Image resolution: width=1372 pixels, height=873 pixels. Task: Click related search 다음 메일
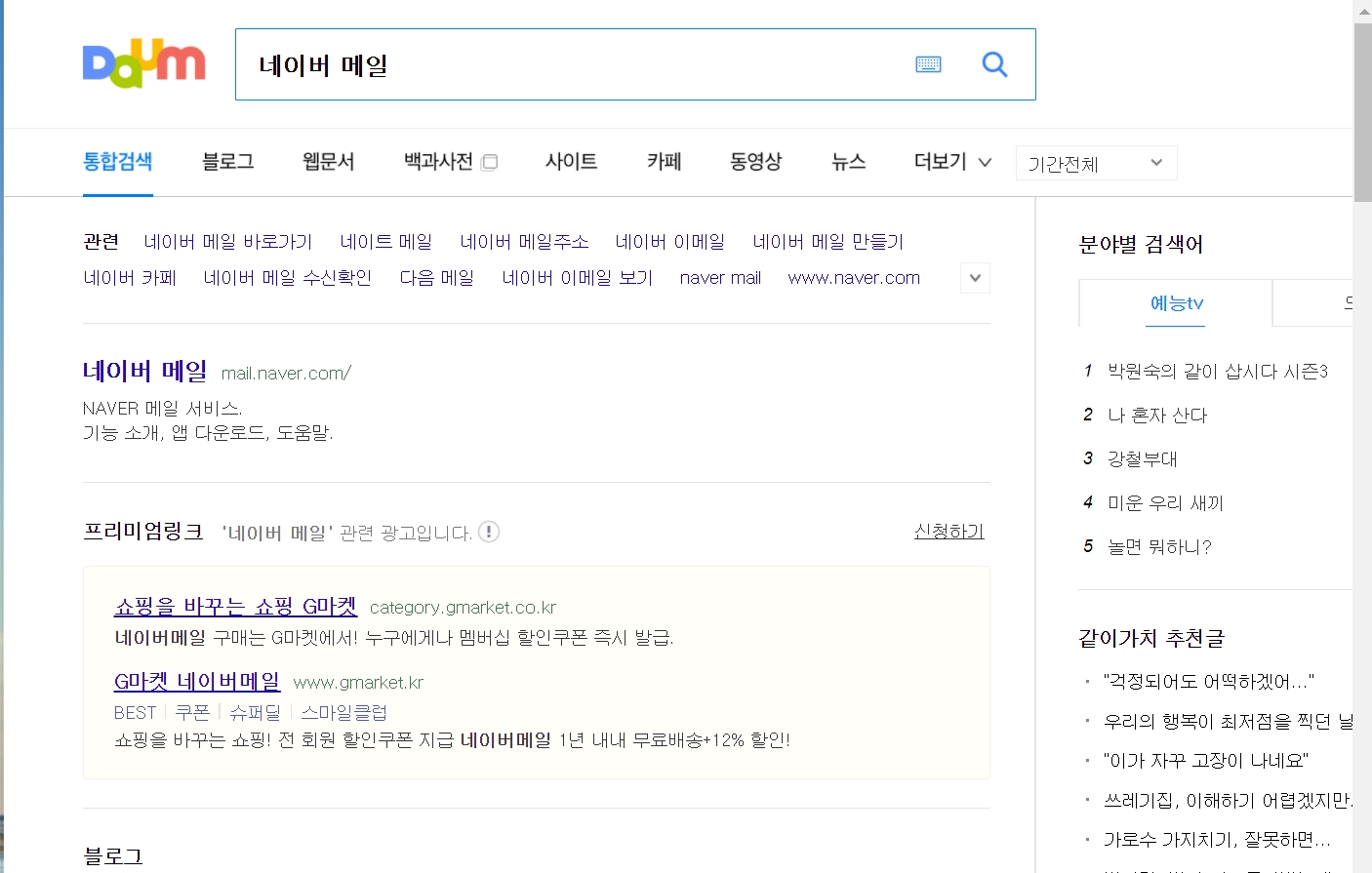coord(437,278)
